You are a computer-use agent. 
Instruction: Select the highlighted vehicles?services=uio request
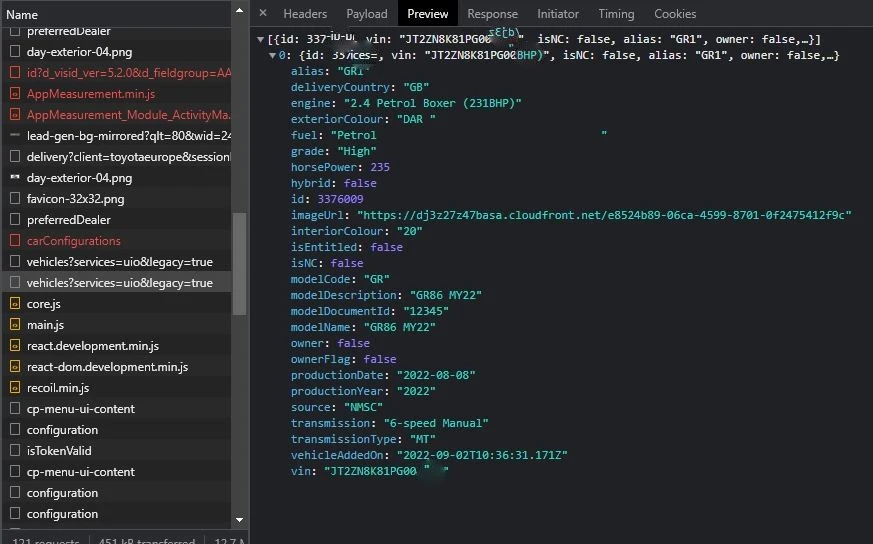(119, 283)
